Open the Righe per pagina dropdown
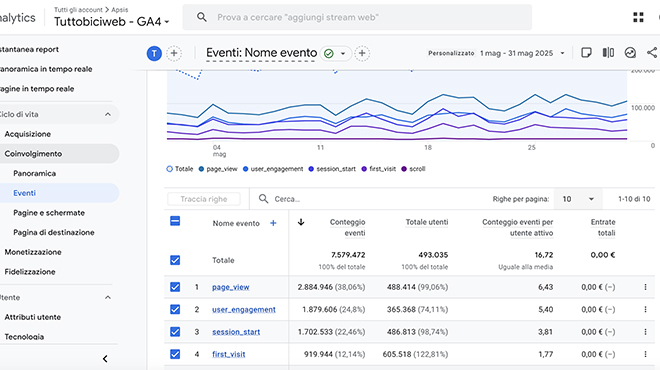The height and width of the screenshot is (370, 660). (x=578, y=199)
